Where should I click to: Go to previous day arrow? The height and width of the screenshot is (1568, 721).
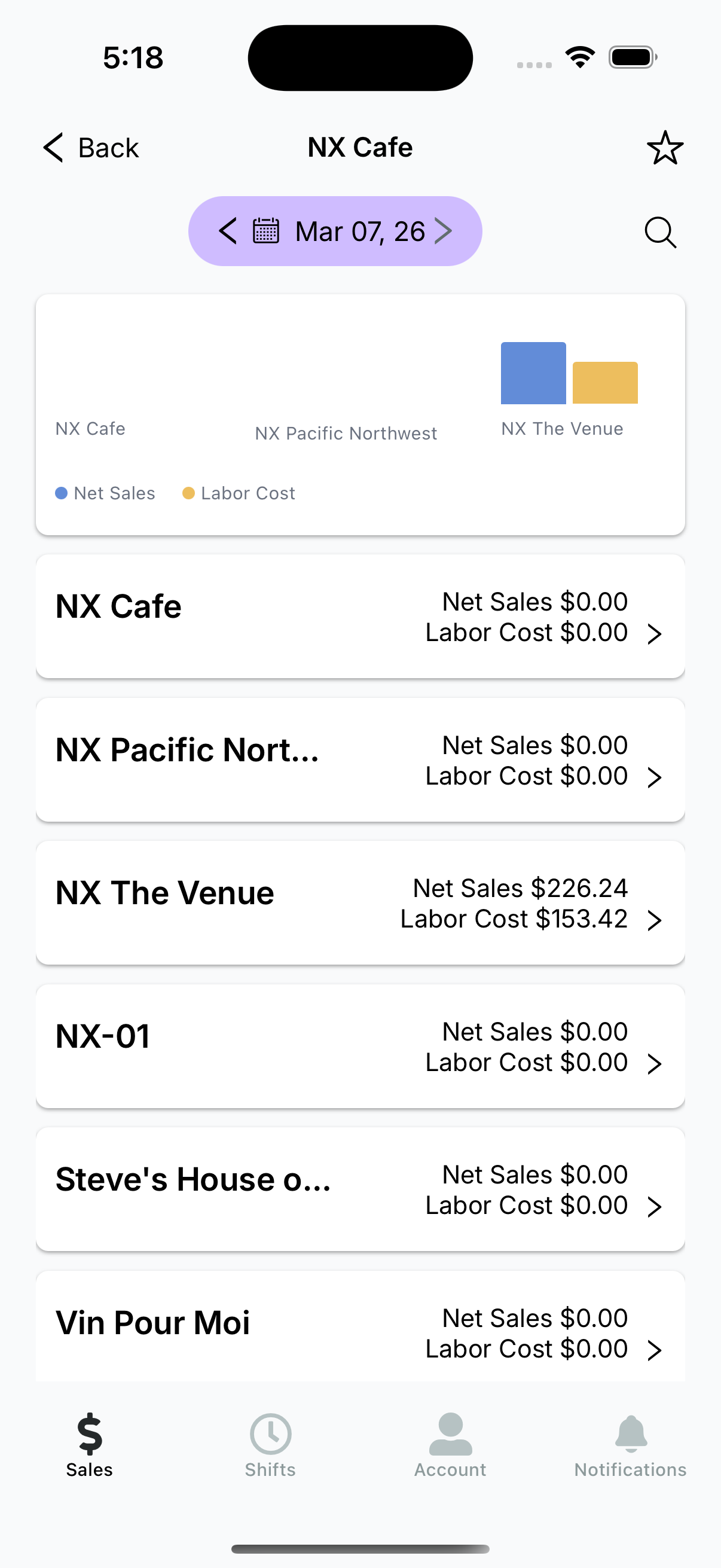point(228,231)
